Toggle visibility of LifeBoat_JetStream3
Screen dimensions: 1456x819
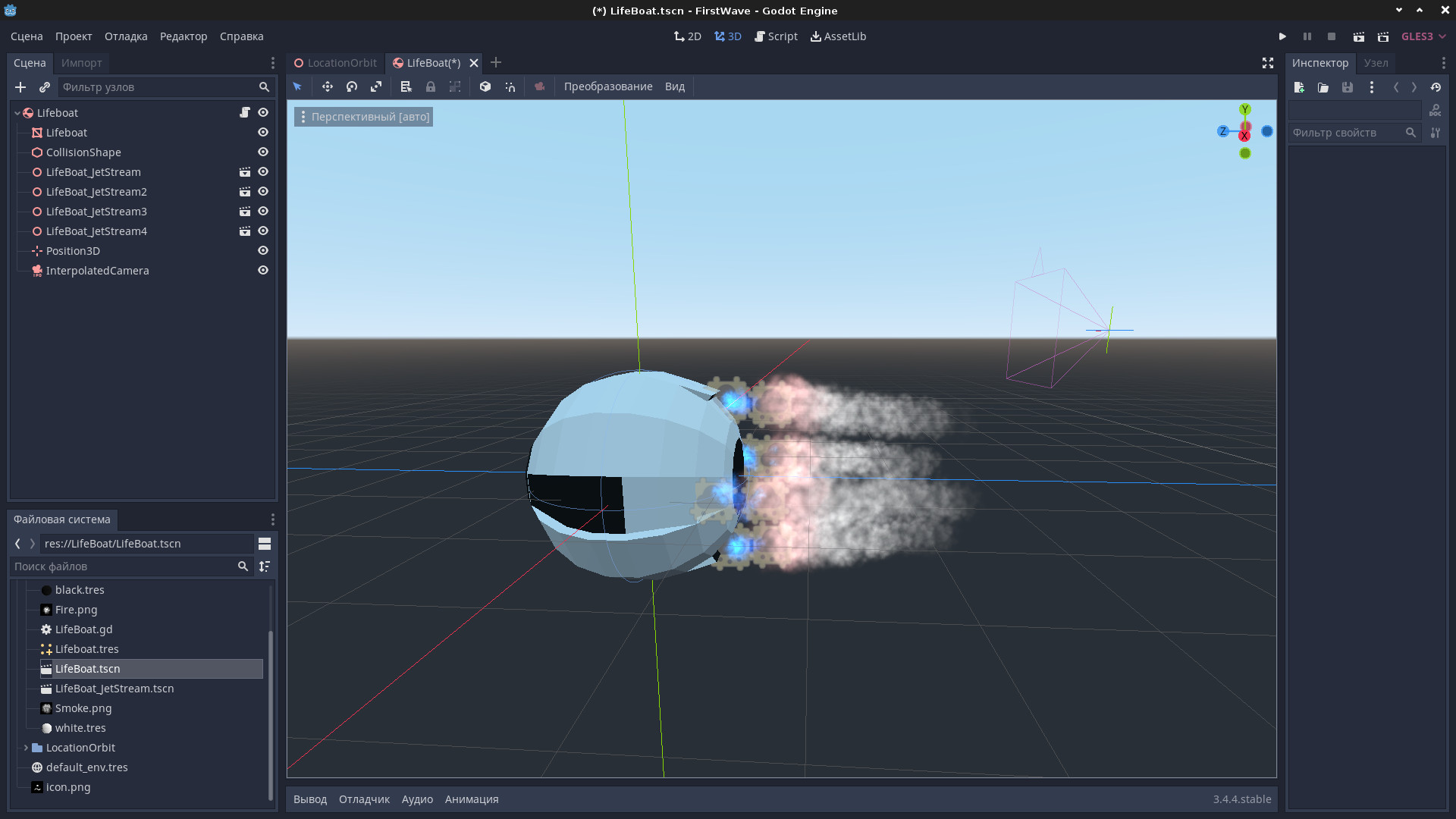(x=263, y=212)
